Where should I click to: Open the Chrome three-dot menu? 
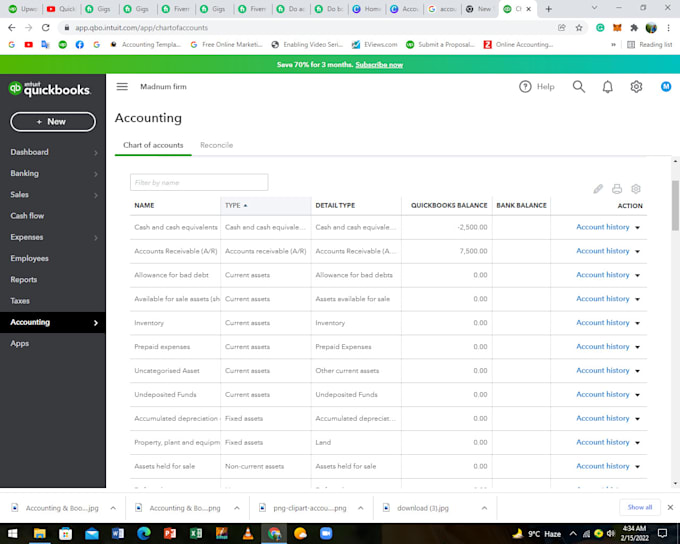tap(668, 28)
